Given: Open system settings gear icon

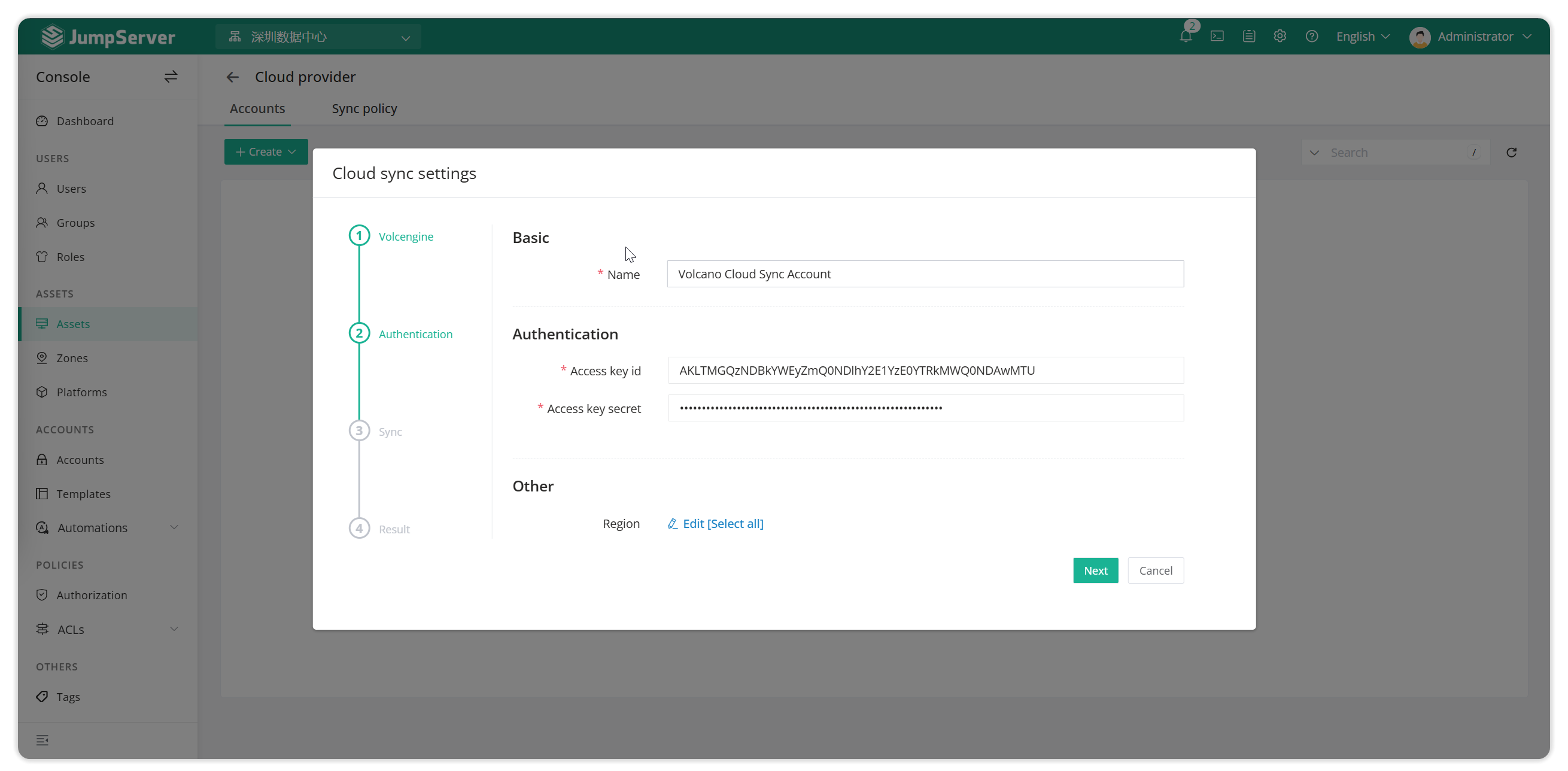Looking at the screenshot, I should 1280,37.
